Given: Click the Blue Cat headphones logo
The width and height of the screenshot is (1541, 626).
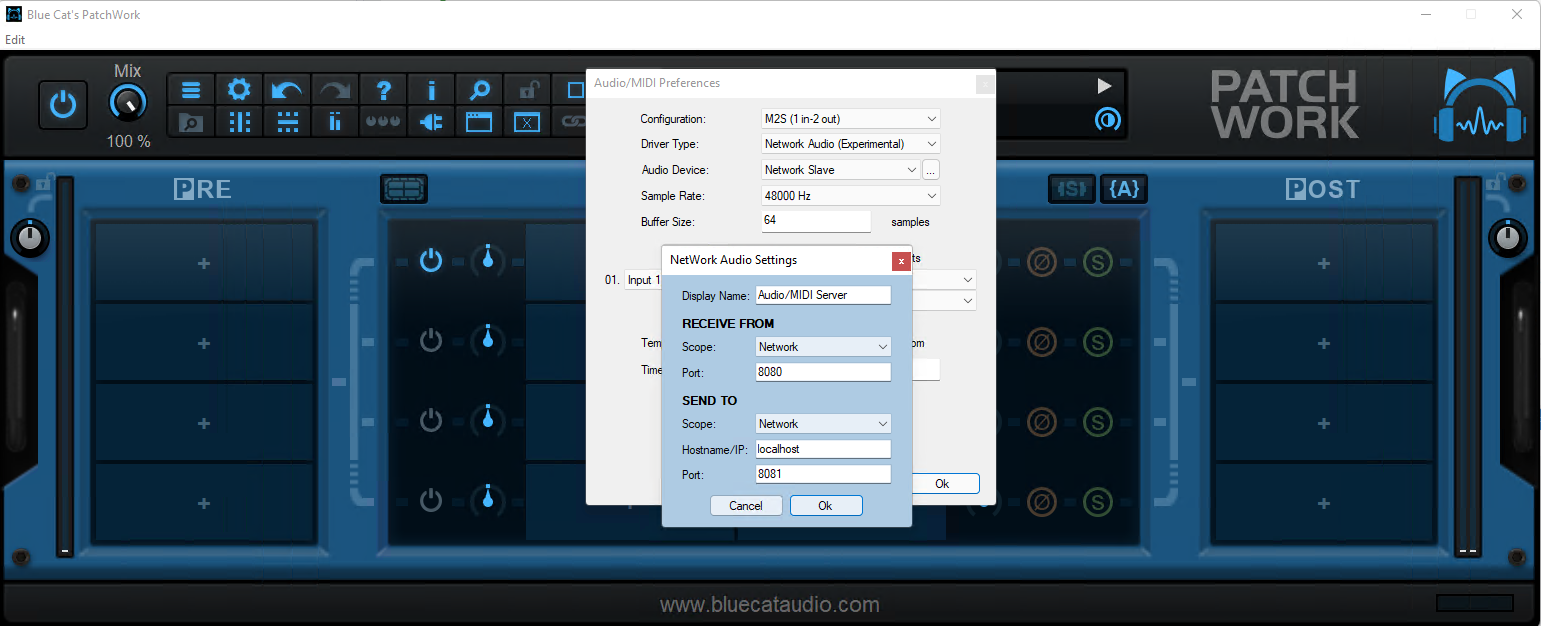Looking at the screenshot, I should pyautogui.click(x=1480, y=106).
